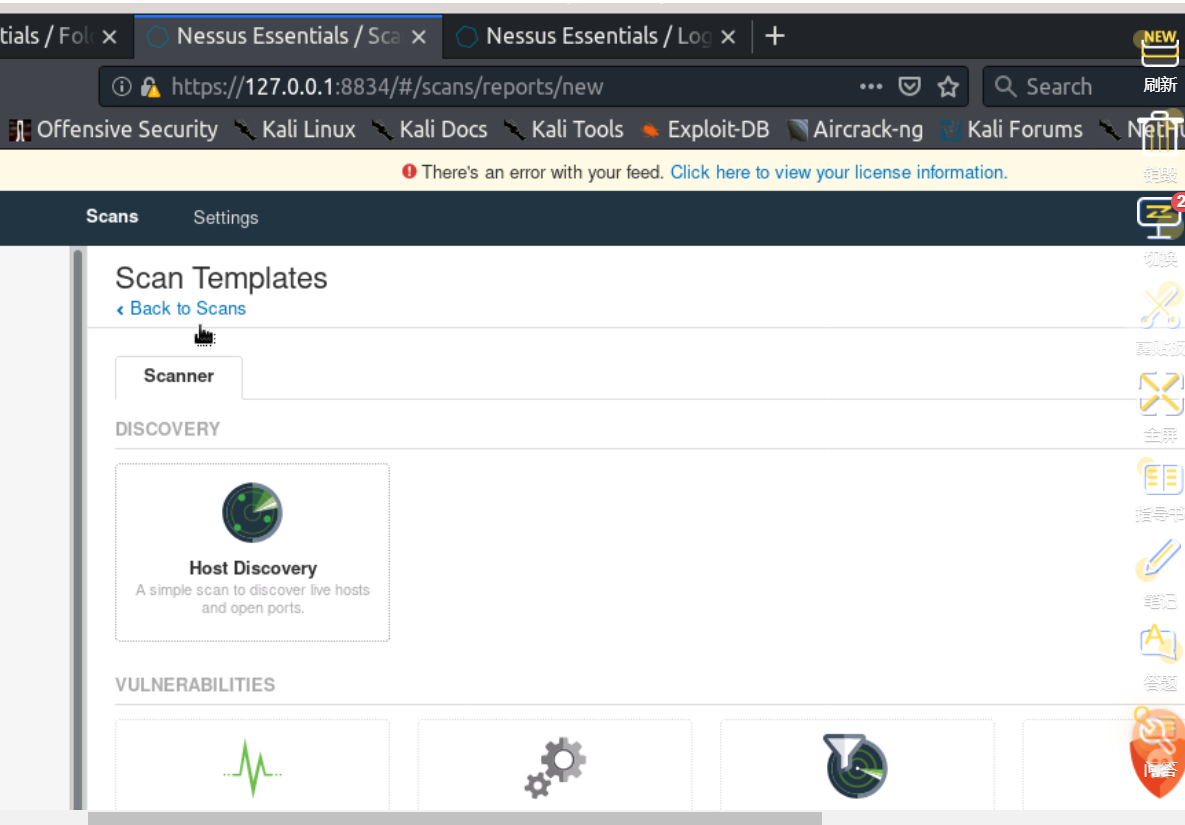Open the Offensive Security bookmark

[113, 130]
